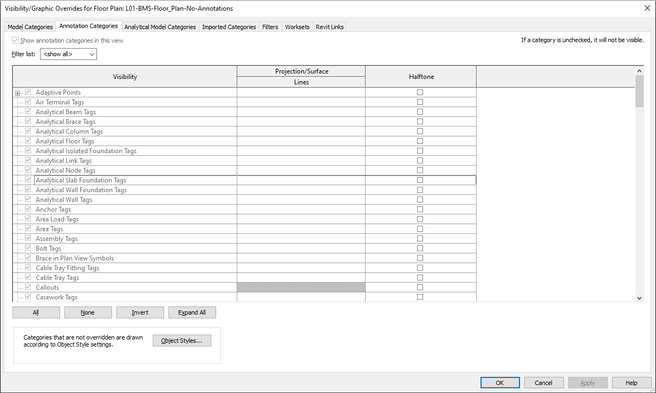Select Brace in Plan View Symbols row

(x=244, y=258)
